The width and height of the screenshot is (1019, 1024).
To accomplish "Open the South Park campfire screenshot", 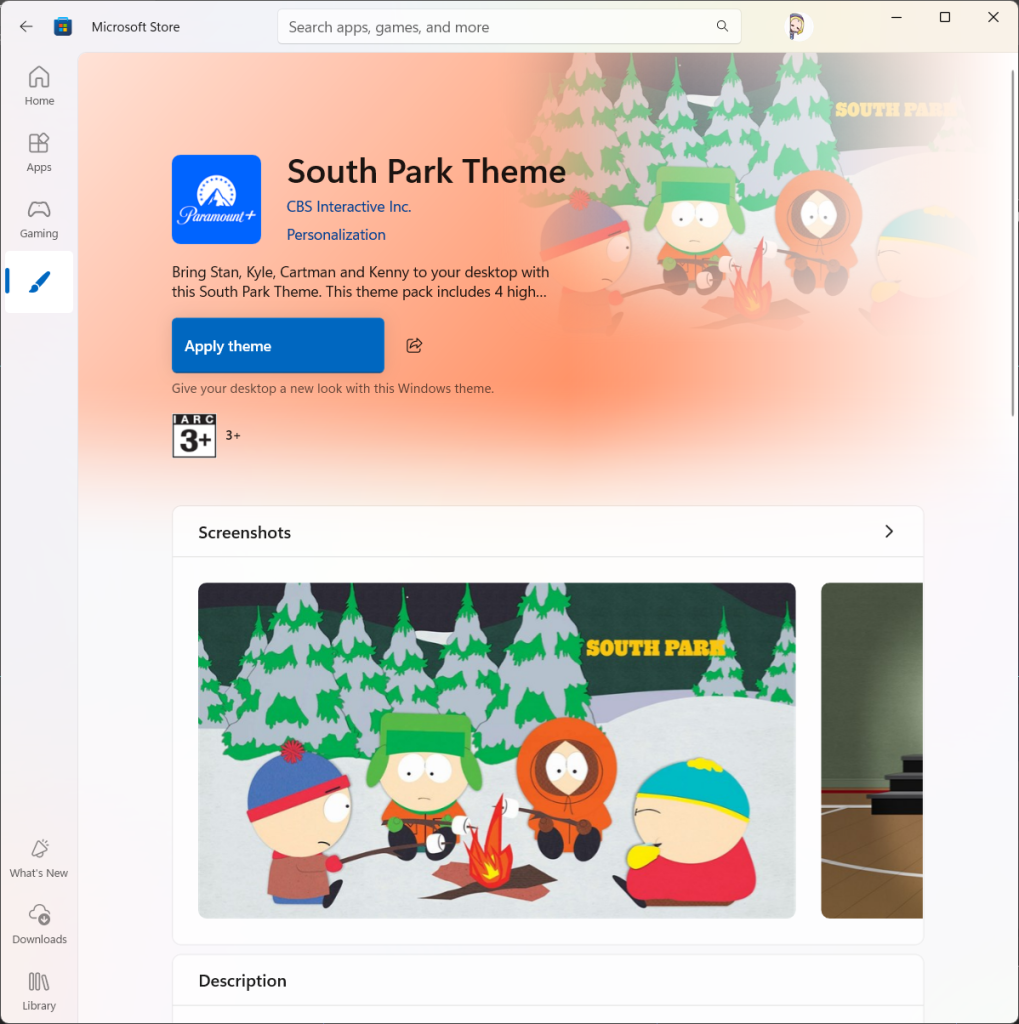I will click(x=496, y=750).
